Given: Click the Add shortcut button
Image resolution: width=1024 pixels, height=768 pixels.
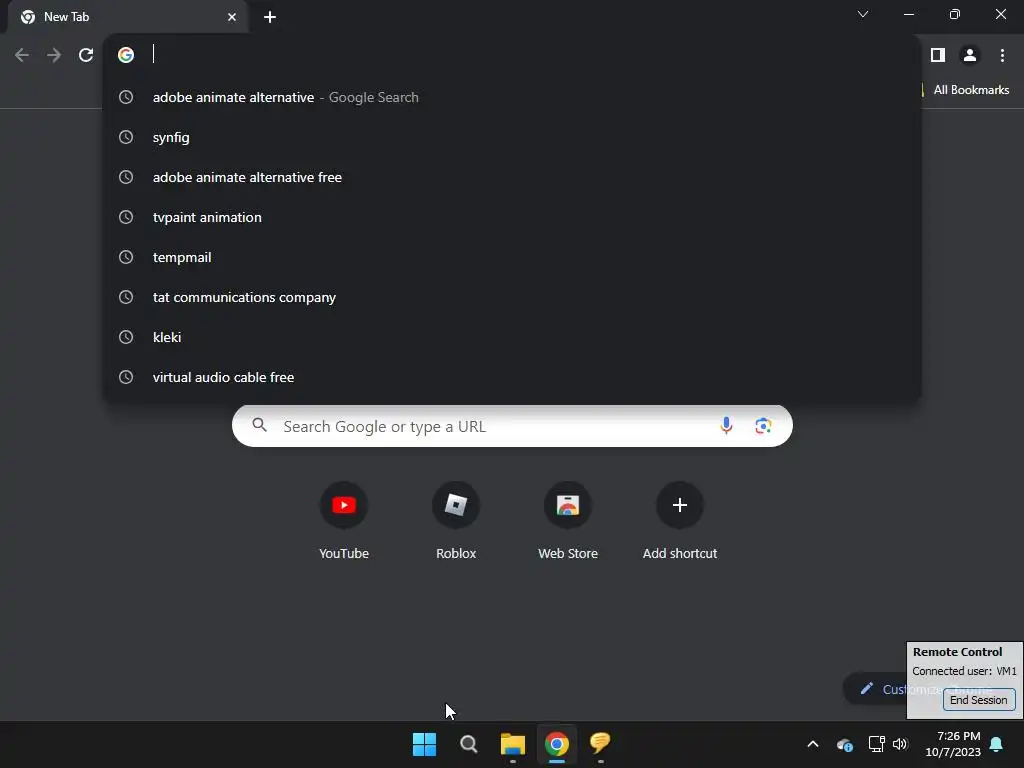Looking at the screenshot, I should tap(680, 521).
